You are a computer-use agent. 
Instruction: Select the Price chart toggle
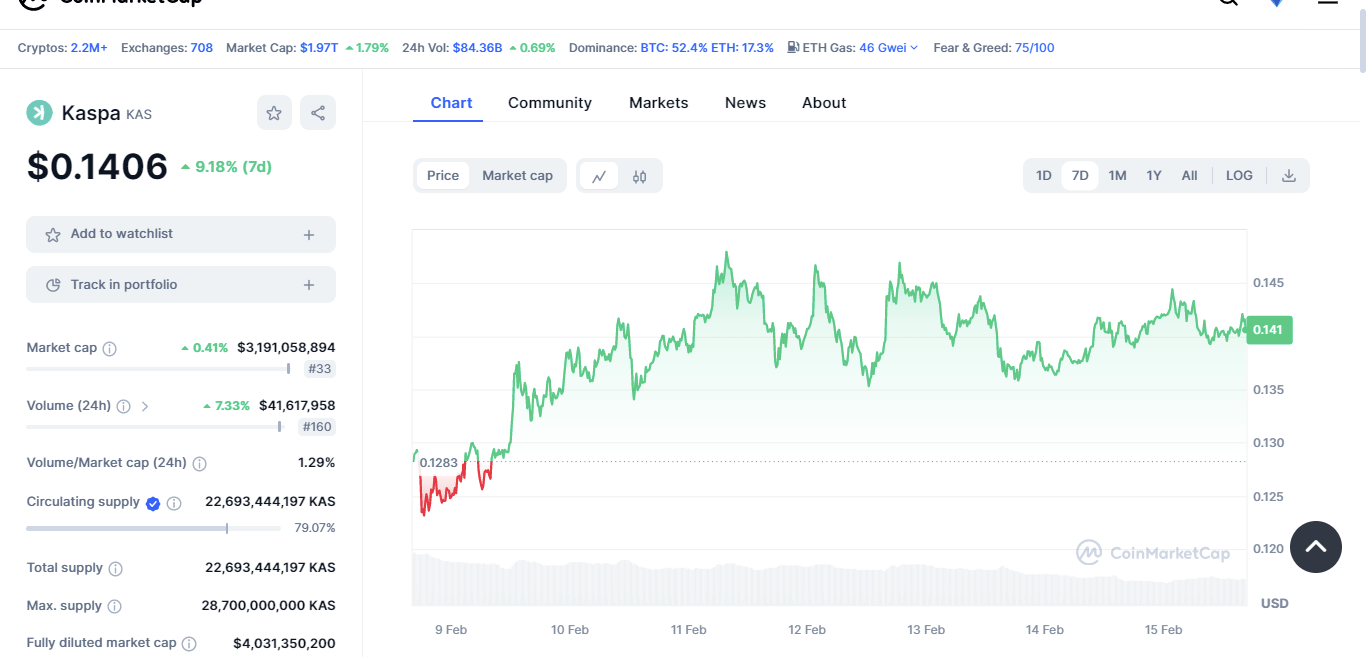[443, 176]
